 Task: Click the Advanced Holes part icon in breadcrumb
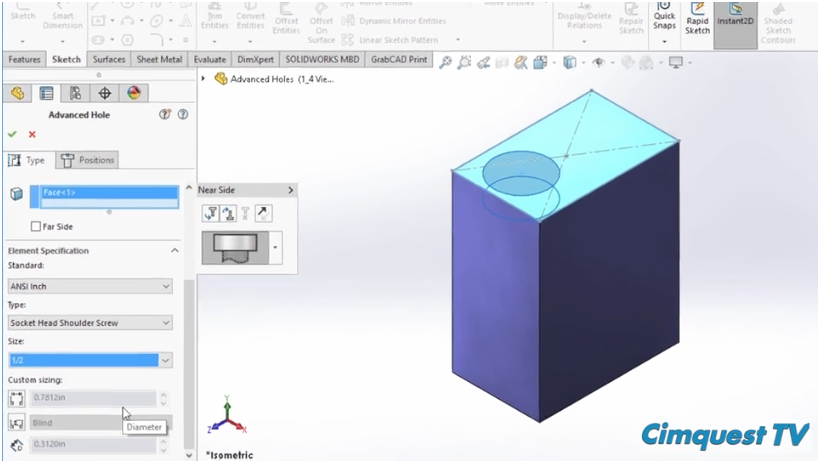pyautogui.click(x=221, y=79)
